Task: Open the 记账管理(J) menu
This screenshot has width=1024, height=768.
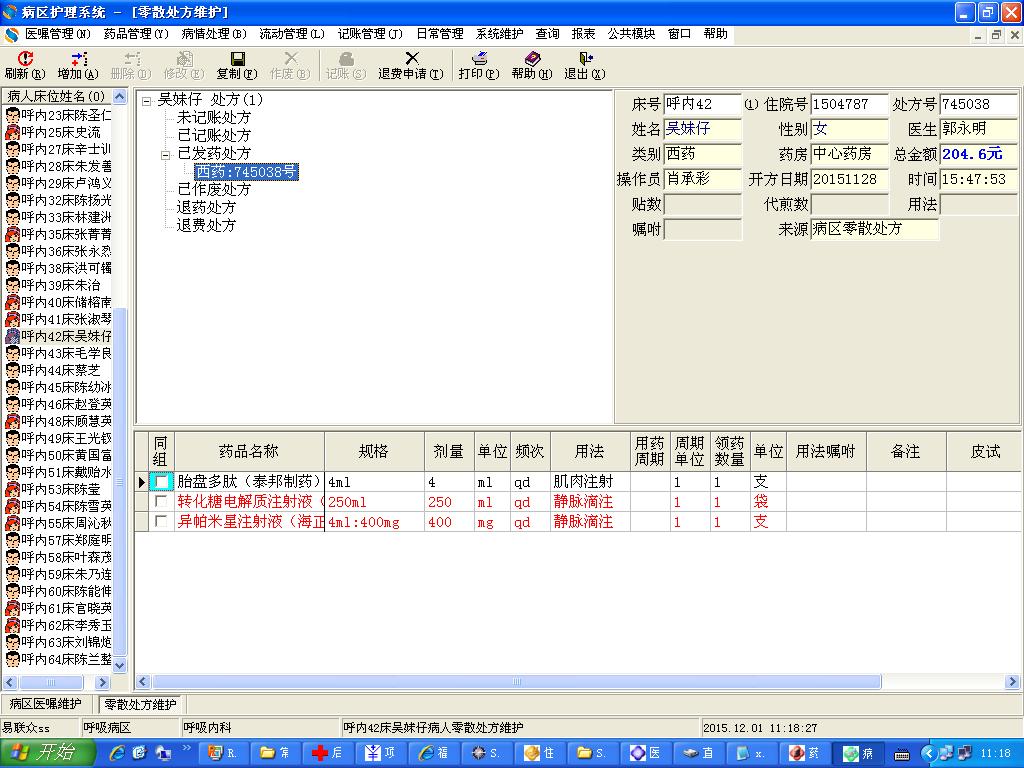Action: point(370,34)
